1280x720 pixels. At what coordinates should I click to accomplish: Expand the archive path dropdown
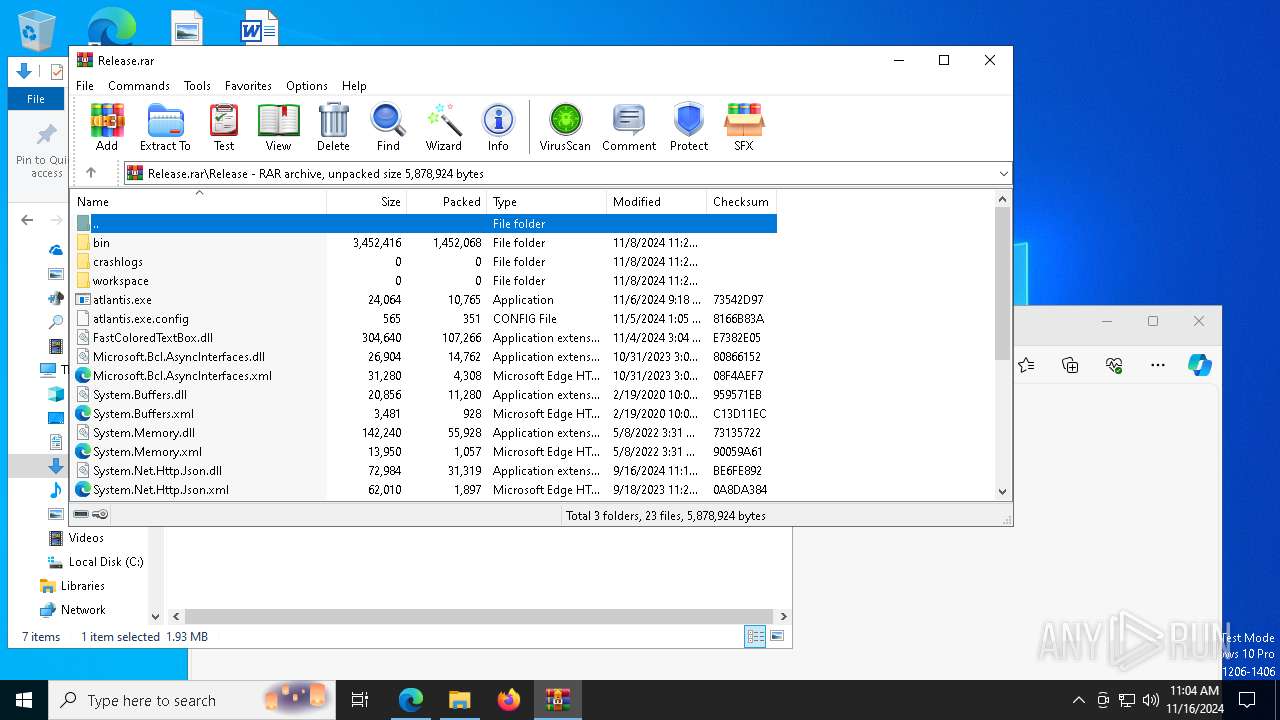1003,174
